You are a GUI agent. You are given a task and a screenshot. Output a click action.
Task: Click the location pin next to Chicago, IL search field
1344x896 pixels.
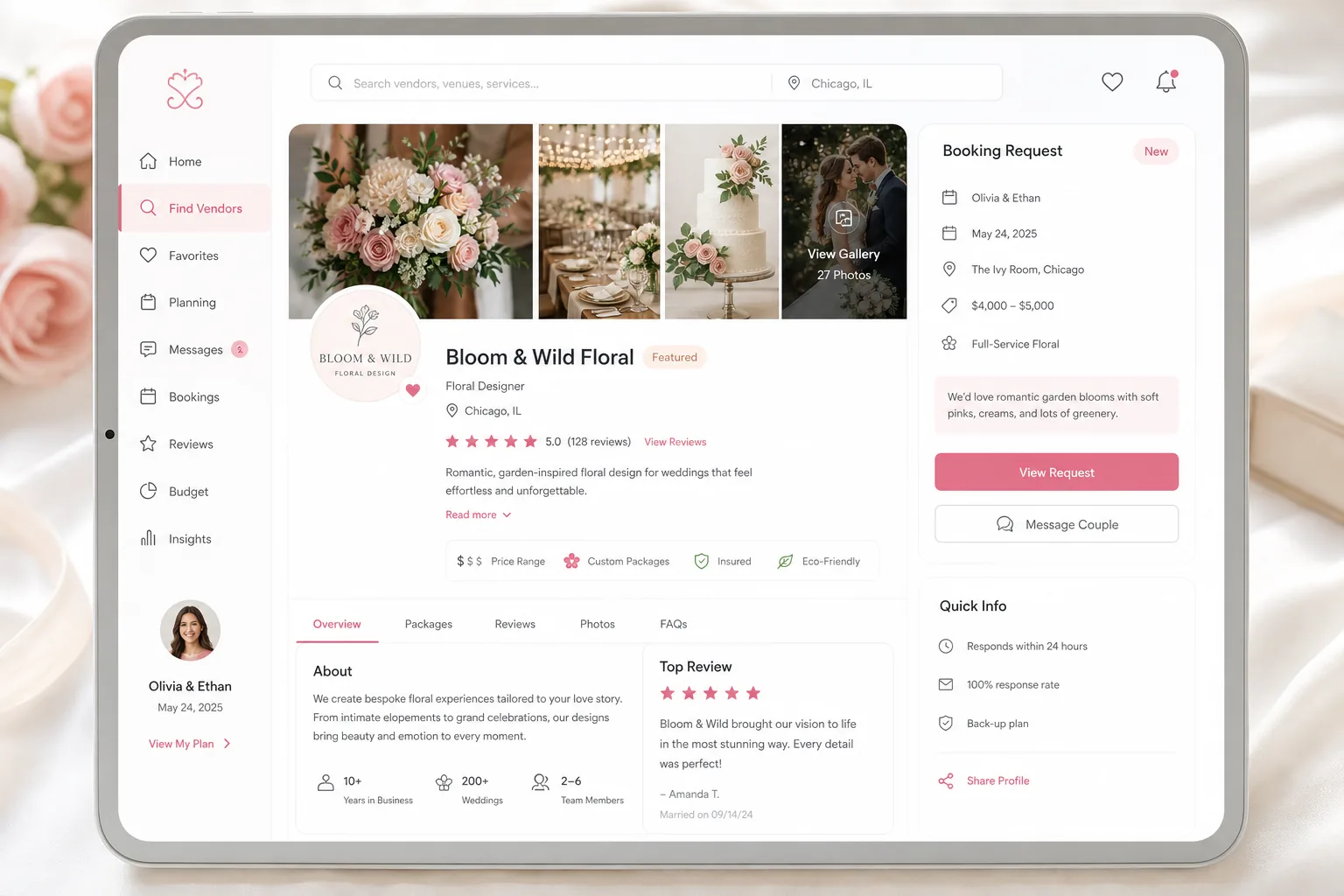[794, 83]
